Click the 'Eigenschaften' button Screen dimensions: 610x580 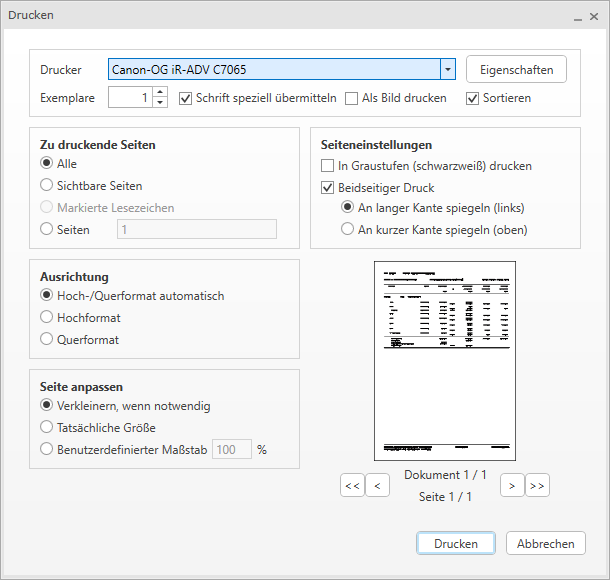click(516, 70)
